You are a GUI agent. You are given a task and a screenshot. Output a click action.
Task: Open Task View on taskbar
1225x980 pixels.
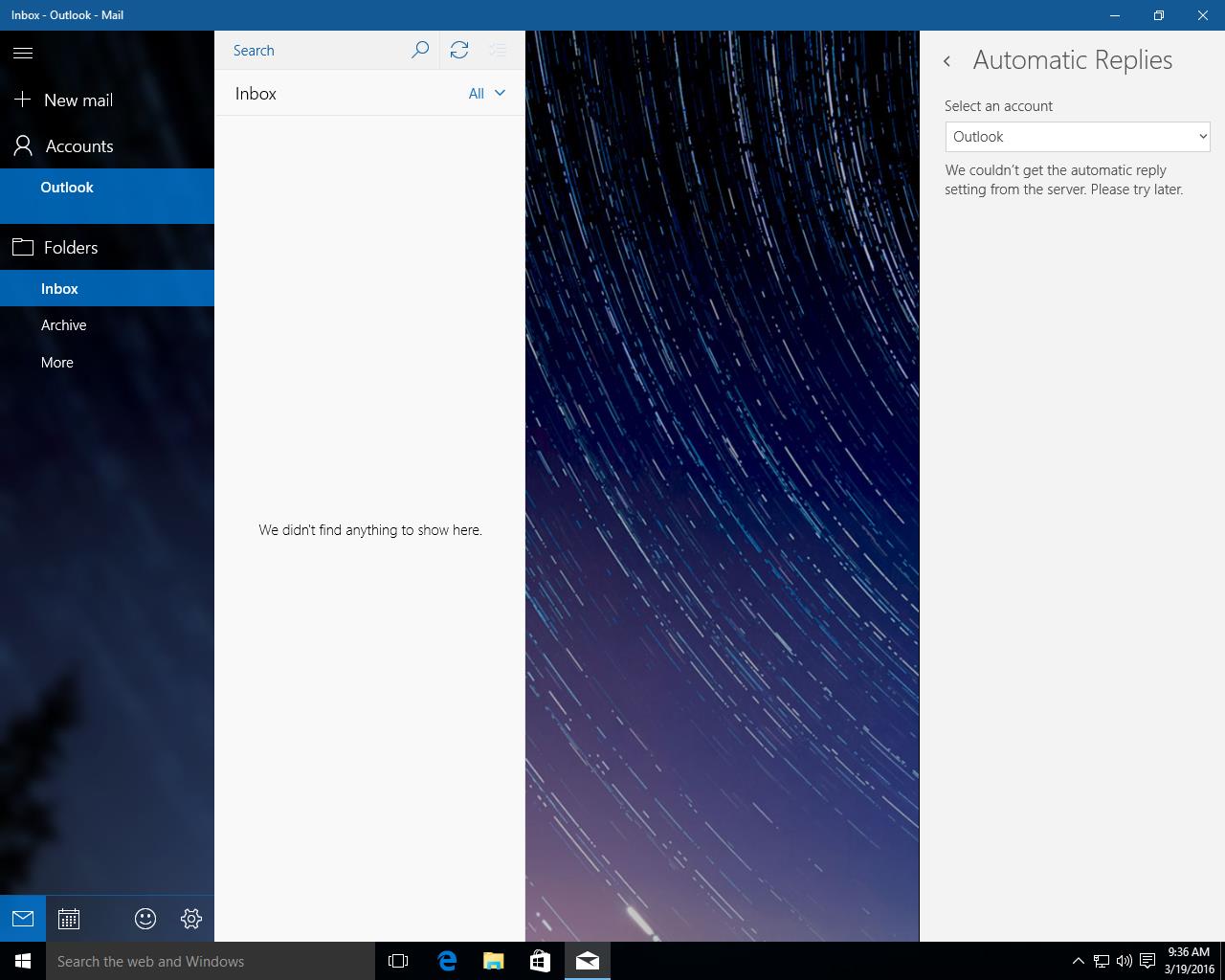398,961
